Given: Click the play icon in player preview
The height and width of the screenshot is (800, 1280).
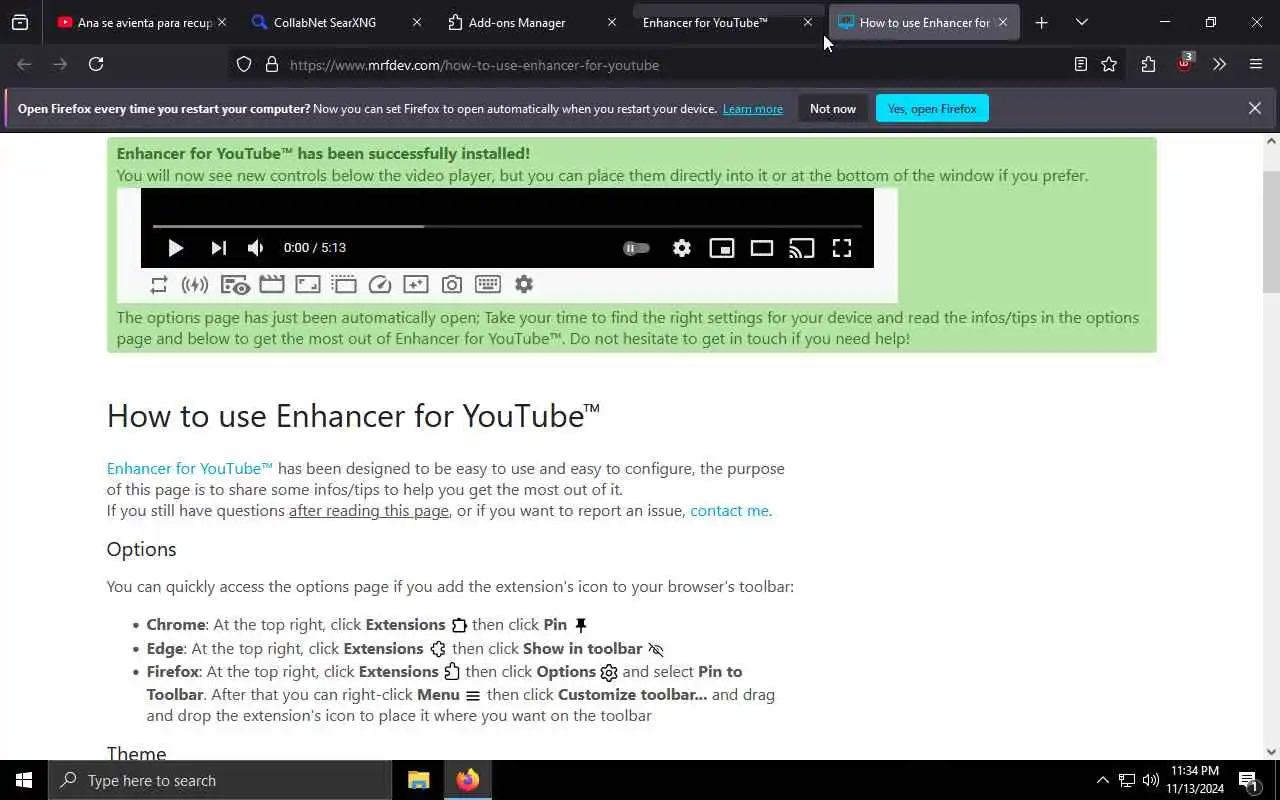Looking at the screenshot, I should pos(175,248).
